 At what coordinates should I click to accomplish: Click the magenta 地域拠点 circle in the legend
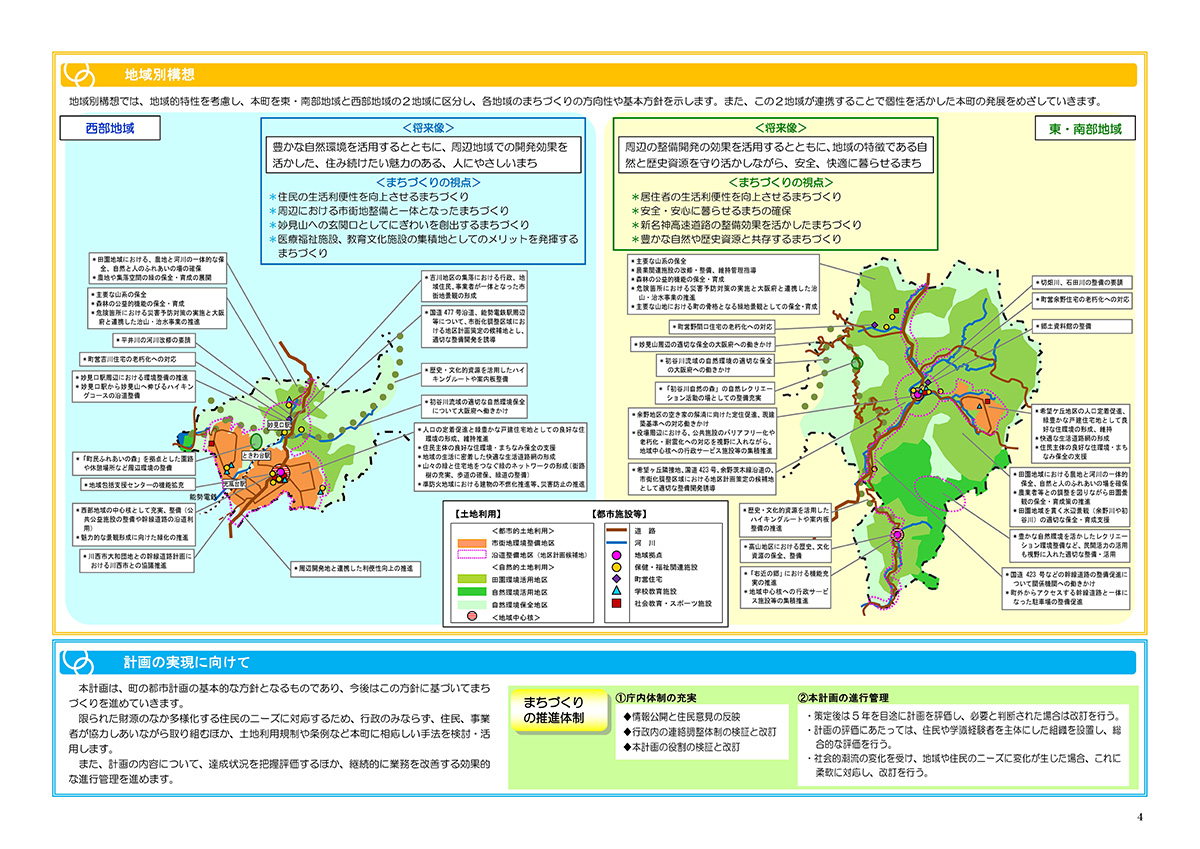tap(617, 554)
